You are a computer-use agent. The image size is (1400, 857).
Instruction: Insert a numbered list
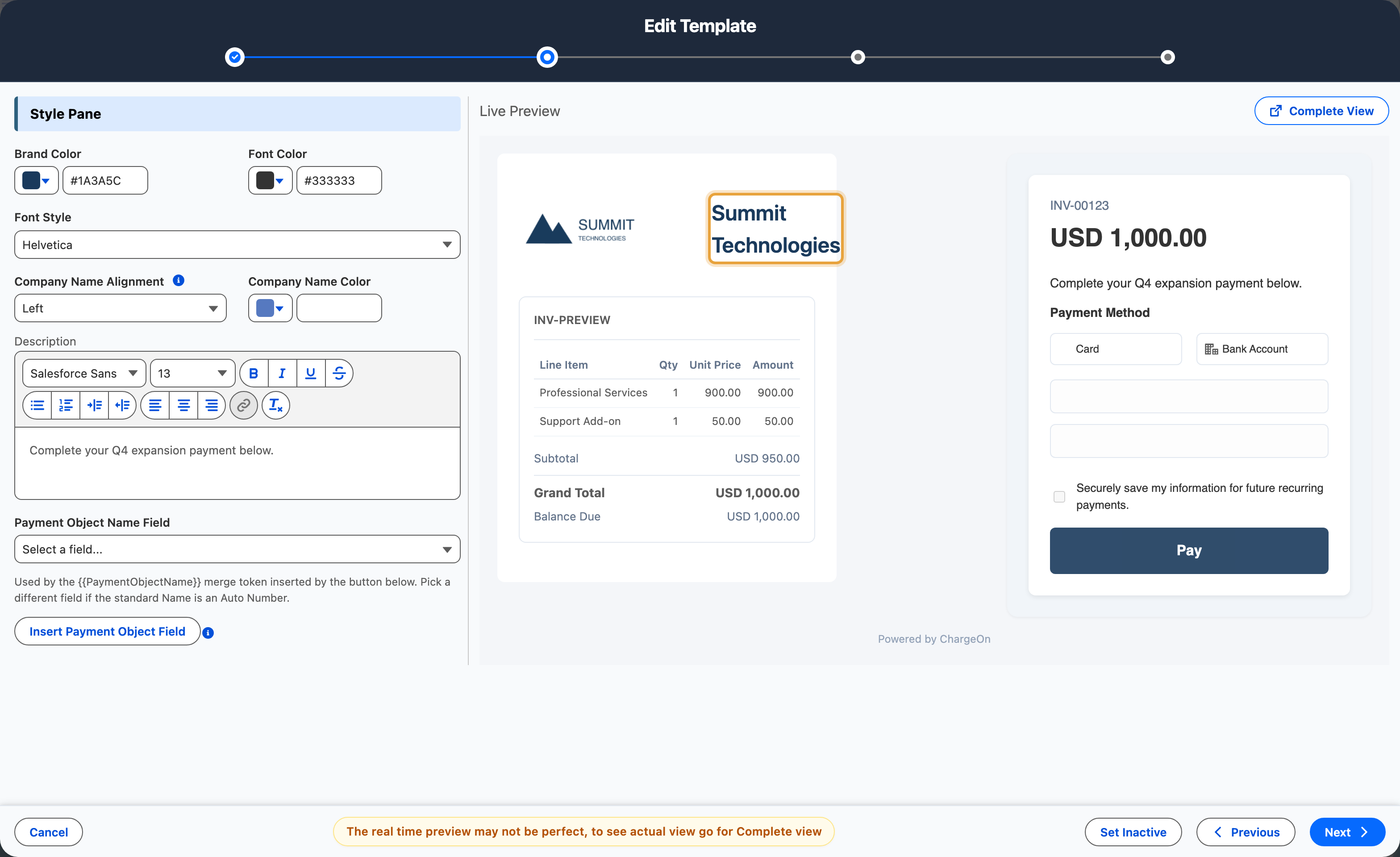coord(66,405)
